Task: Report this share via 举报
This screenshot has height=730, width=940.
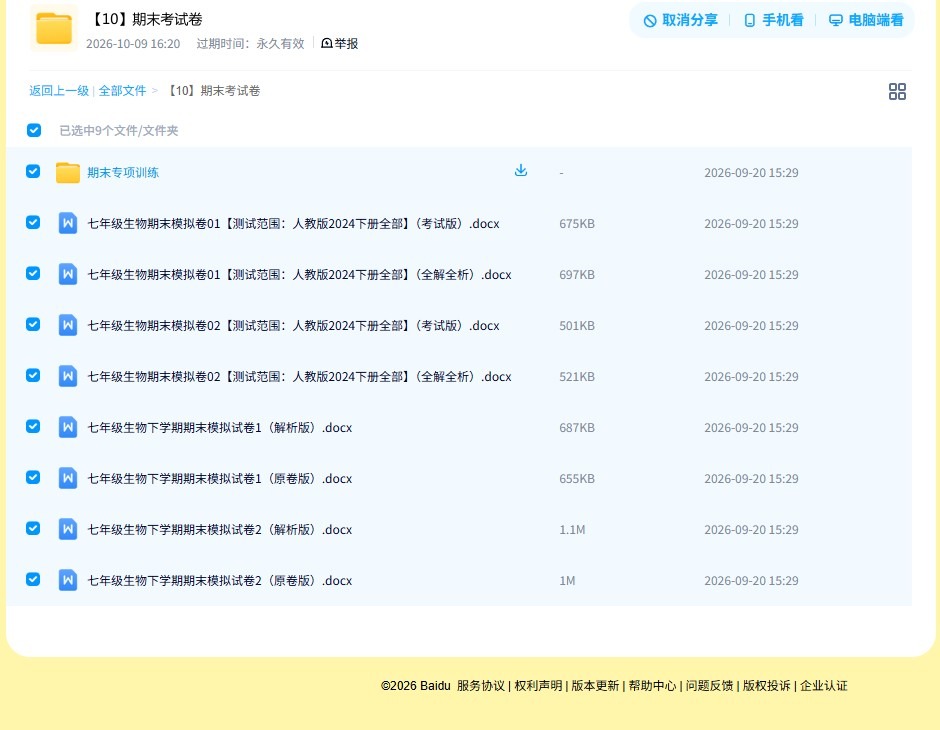Action: pos(340,43)
